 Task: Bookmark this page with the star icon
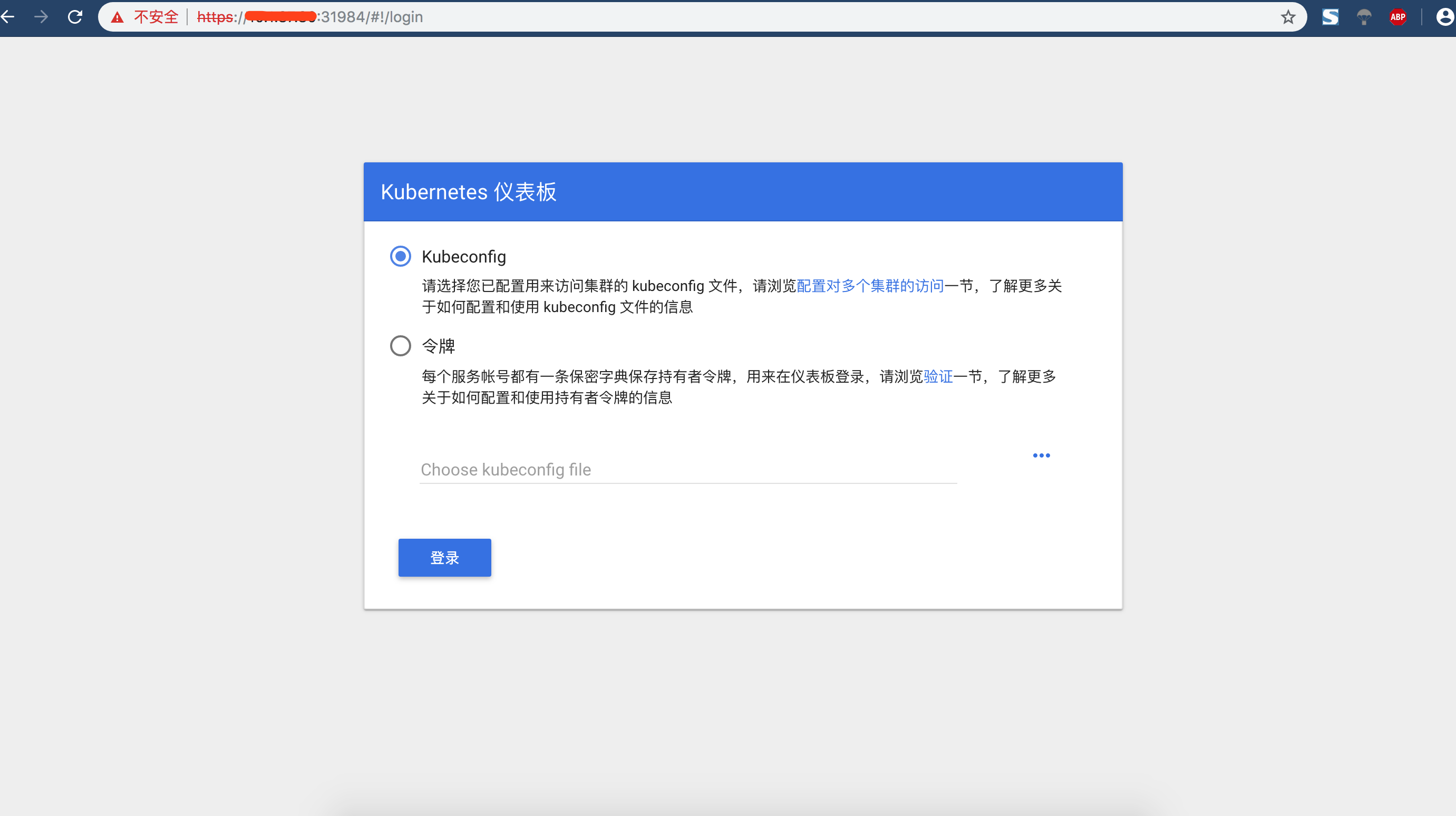coord(1287,17)
